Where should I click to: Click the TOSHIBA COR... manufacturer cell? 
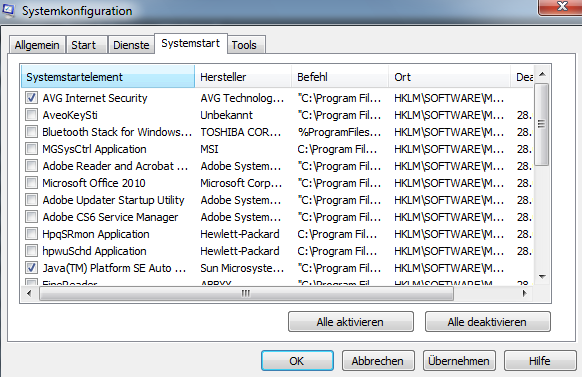coord(241,132)
